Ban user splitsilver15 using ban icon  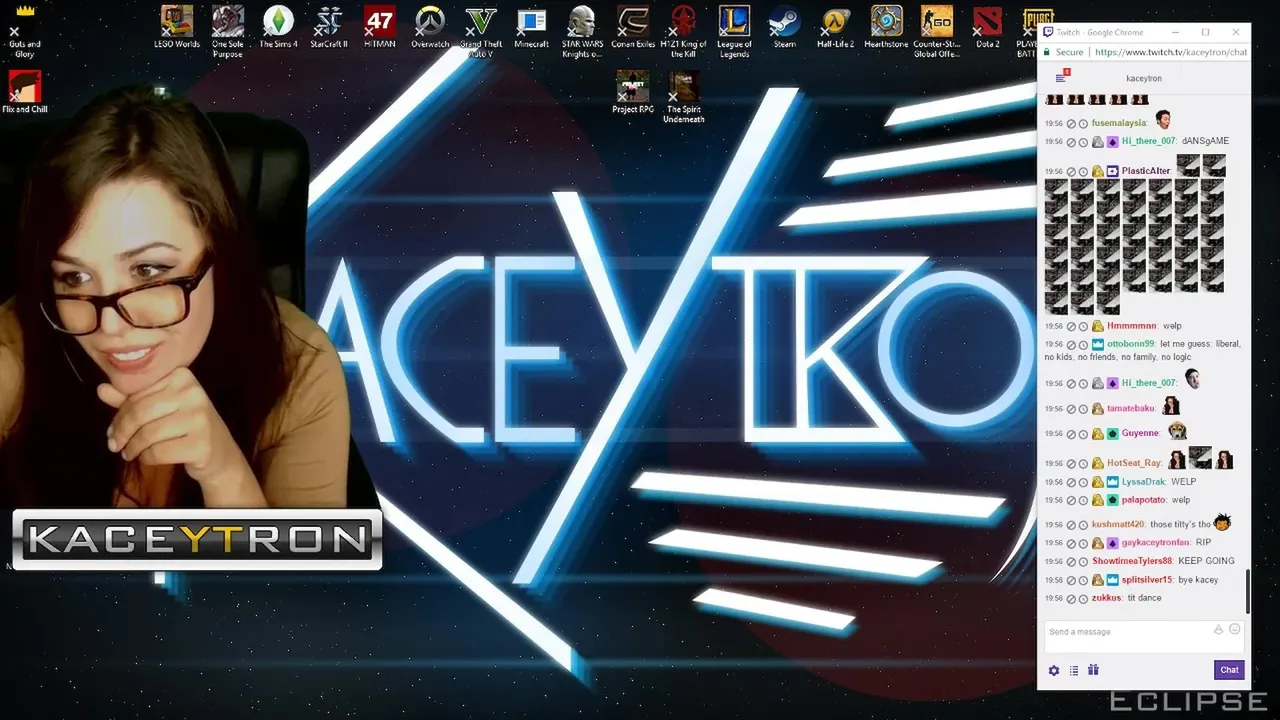[x=1071, y=580]
